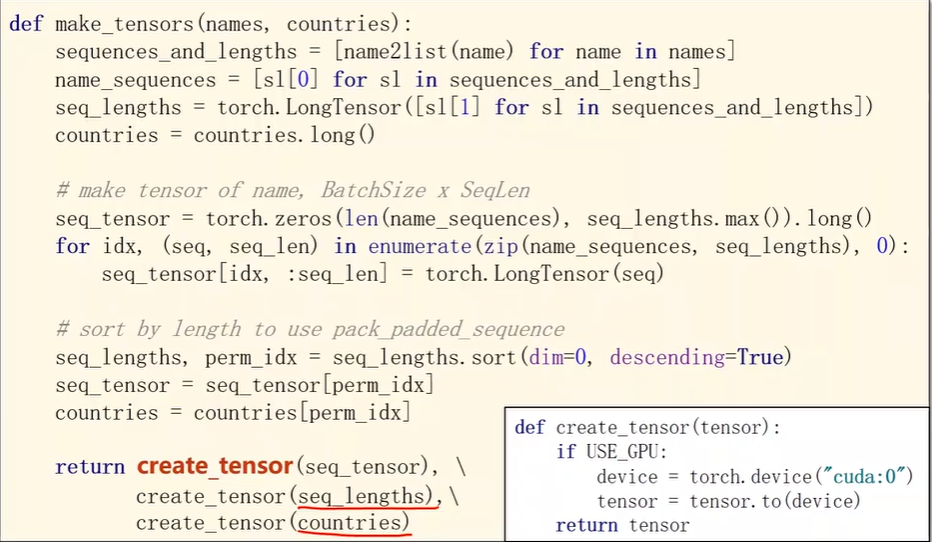Viewport: 932px width, 542px height.
Task: Click 'enumerate' in the for loop line
Action: tap(420, 246)
